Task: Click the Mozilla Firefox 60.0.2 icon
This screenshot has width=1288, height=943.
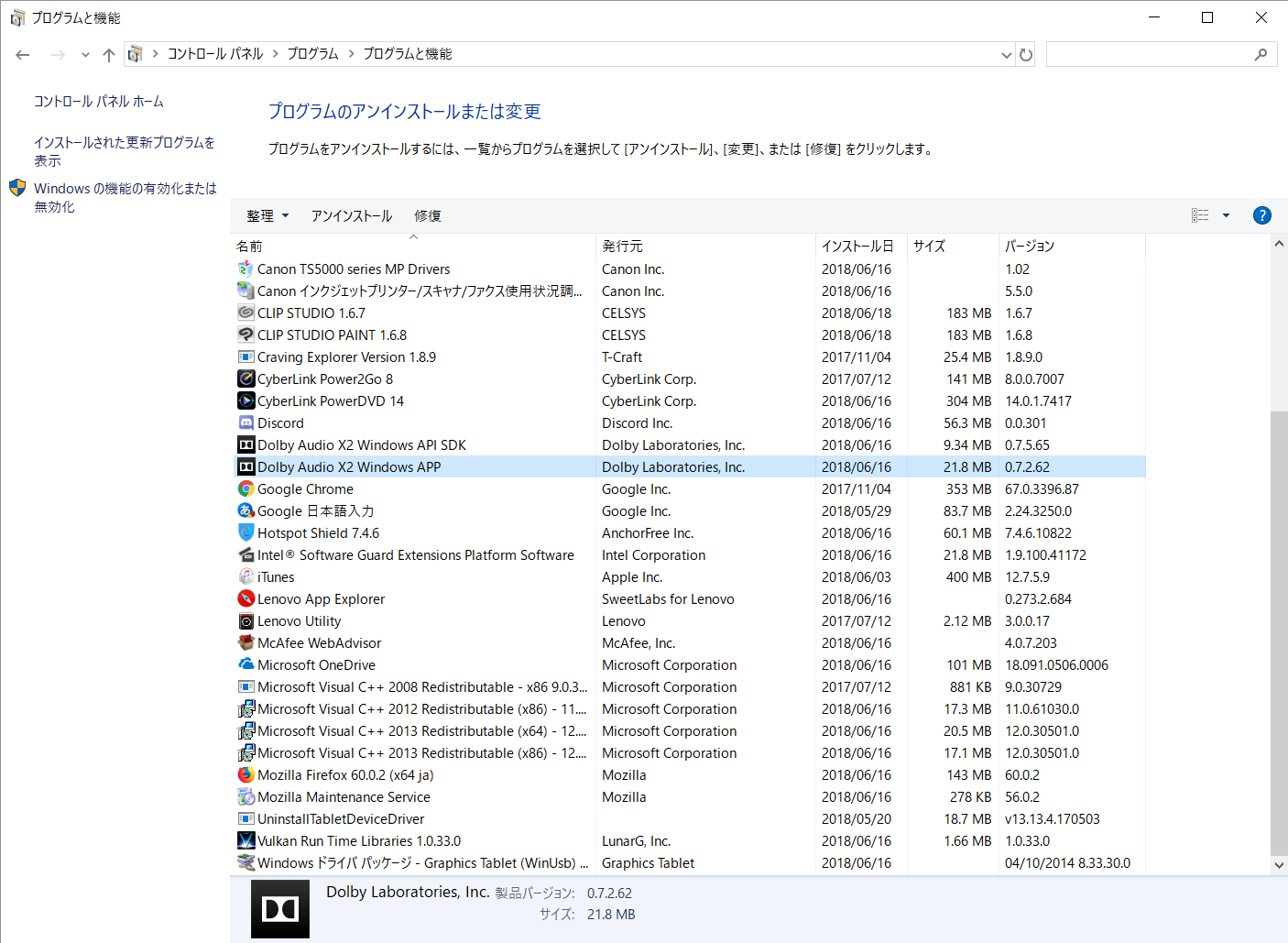Action: 246,774
